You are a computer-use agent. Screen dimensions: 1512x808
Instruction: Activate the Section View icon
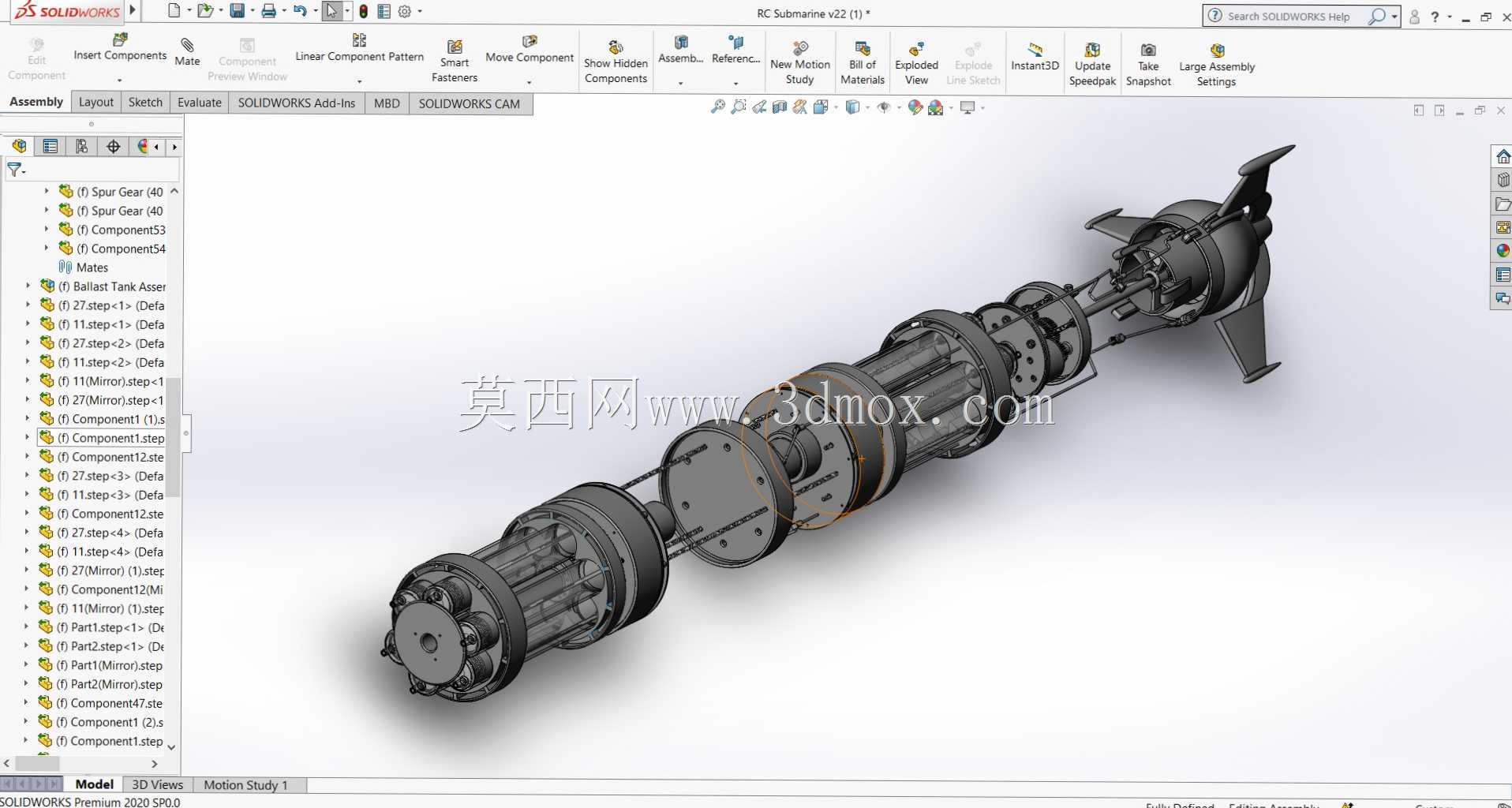[x=780, y=107]
